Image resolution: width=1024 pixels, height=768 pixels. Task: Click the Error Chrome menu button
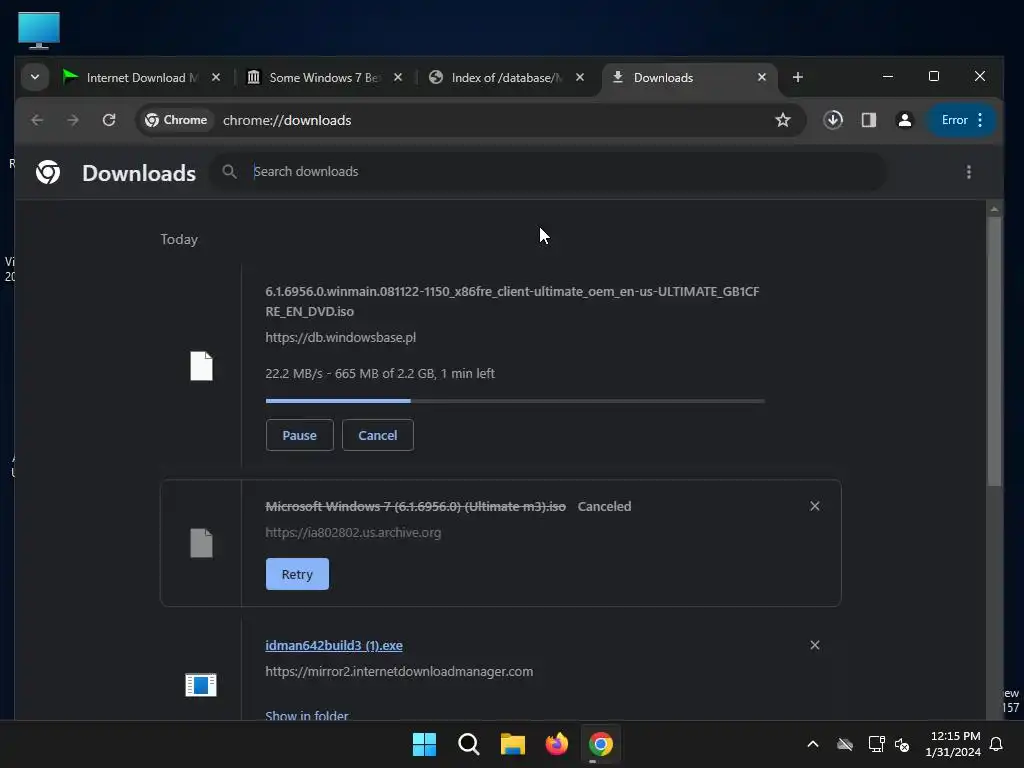(961, 120)
